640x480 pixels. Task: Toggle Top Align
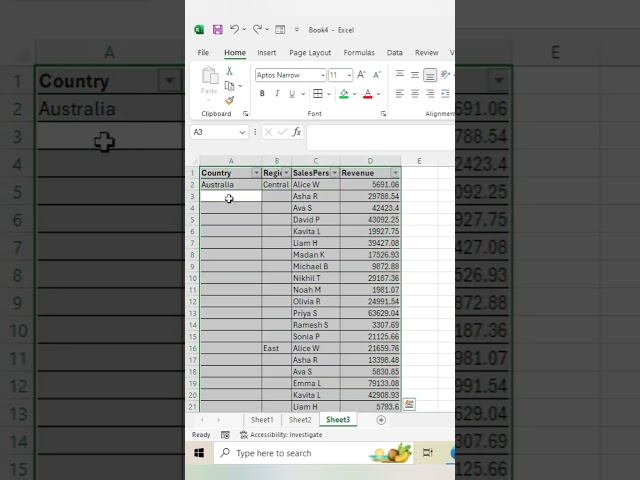[400, 75]
